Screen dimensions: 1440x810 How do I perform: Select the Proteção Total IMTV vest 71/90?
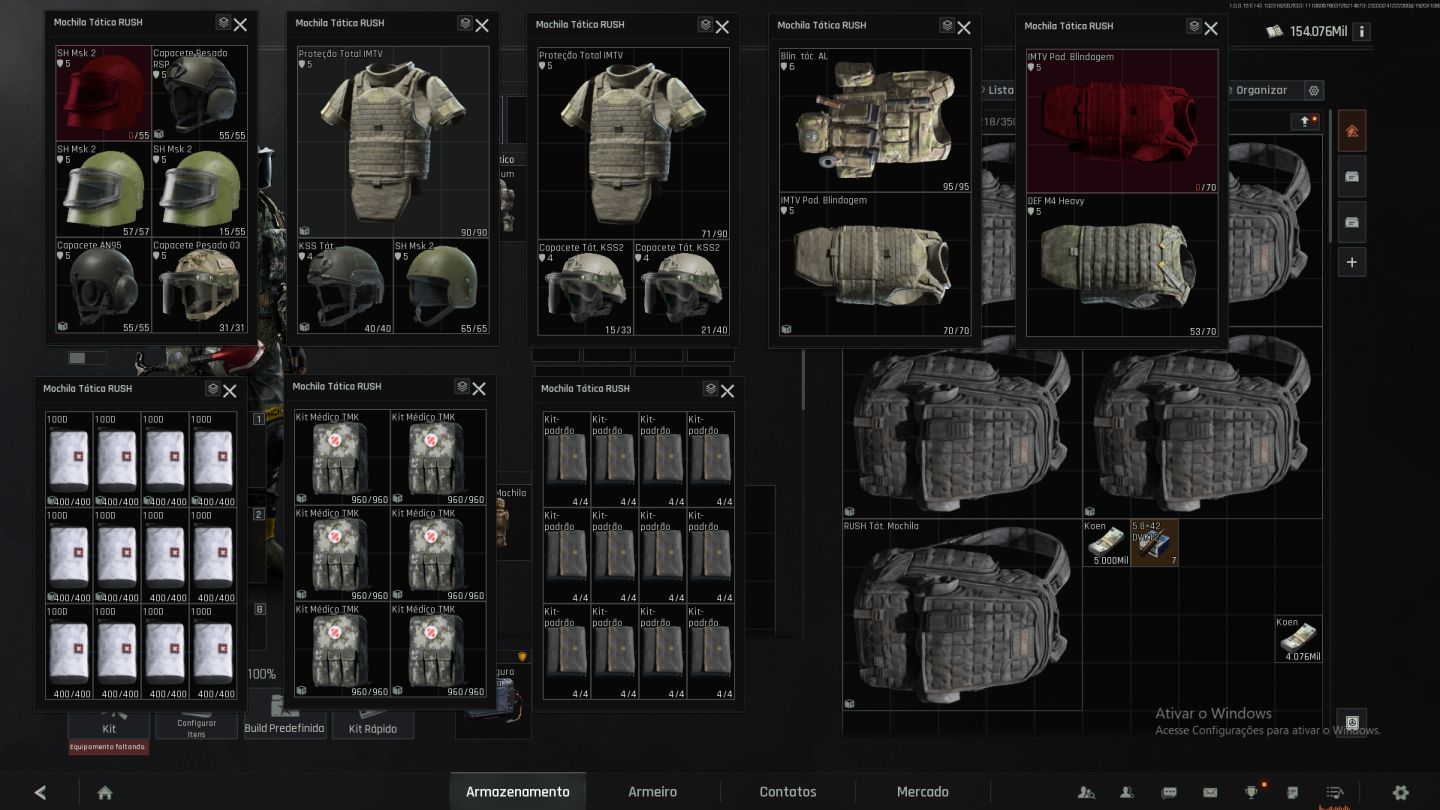point(633,143)
